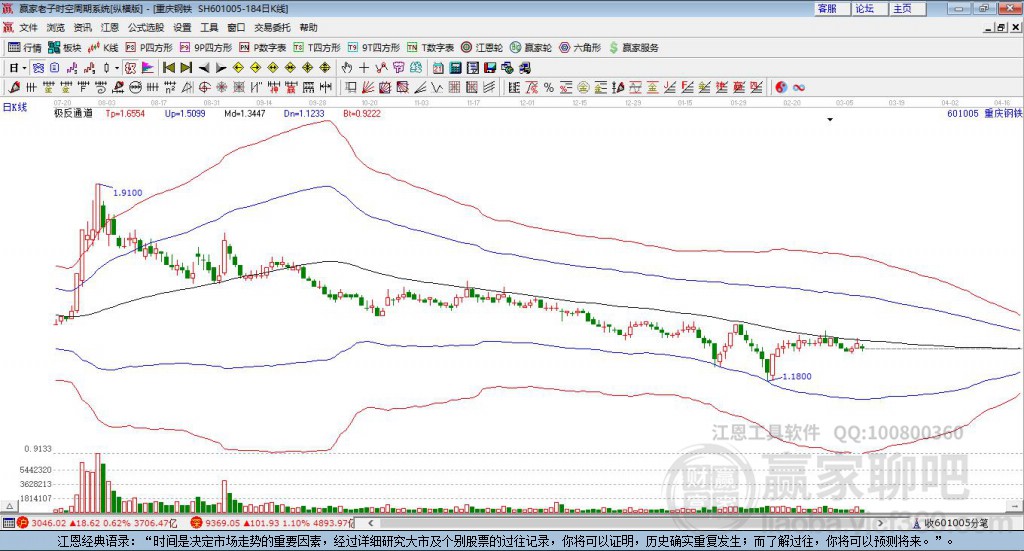Open the 窗口 menu

(x=236, y=27)
